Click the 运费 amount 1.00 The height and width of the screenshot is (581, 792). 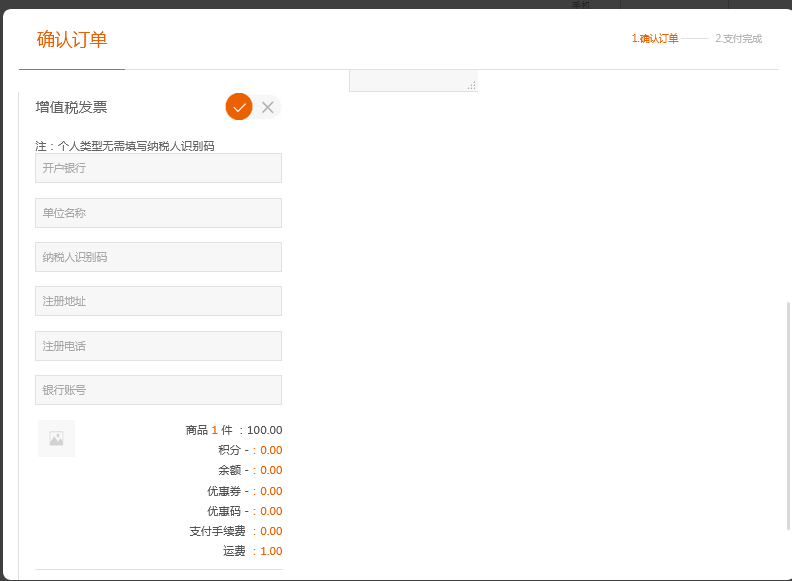click(x=271, y=551)
